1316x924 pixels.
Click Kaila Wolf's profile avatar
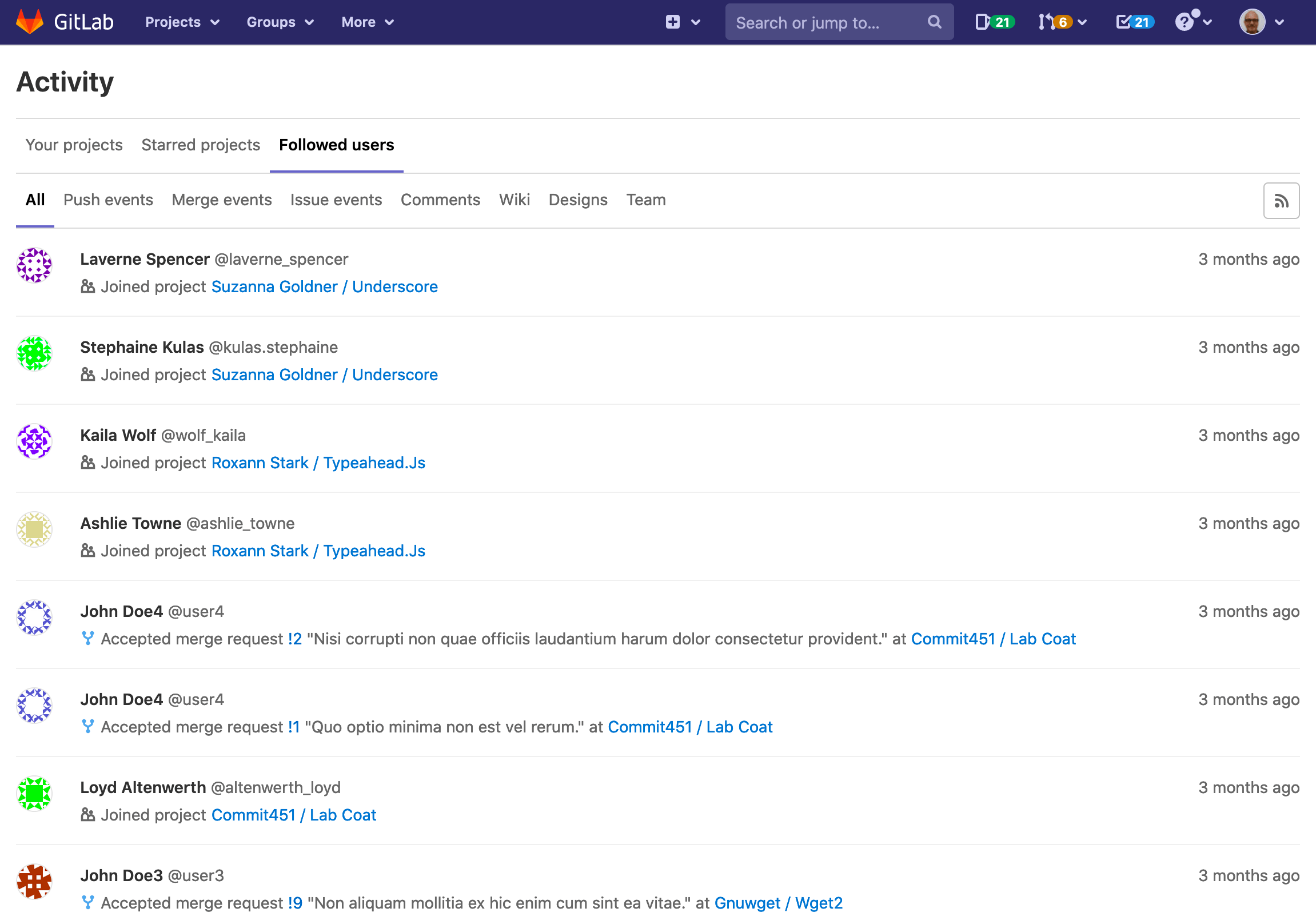(34, 441)
